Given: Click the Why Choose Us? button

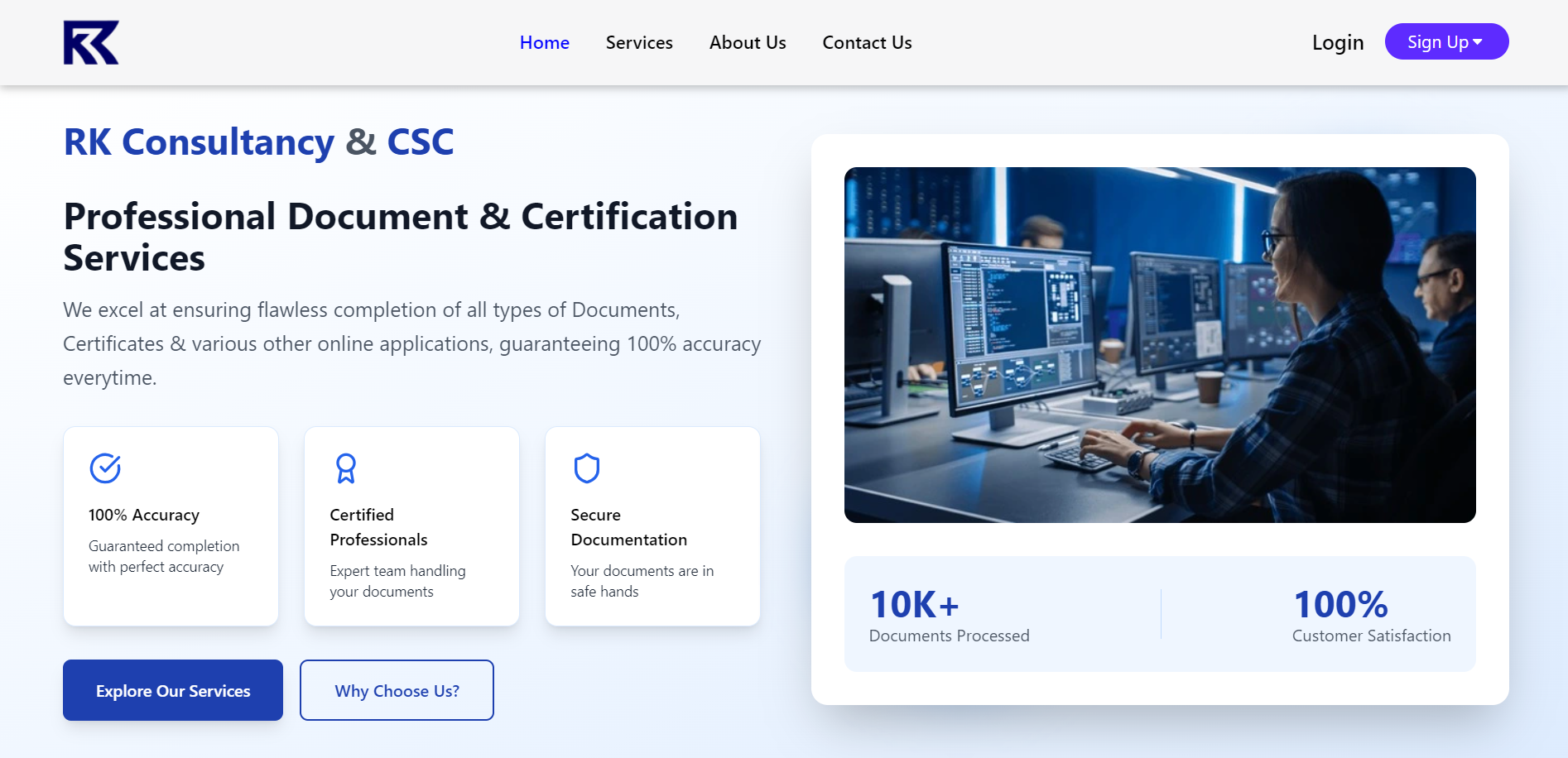Looking at the screenshot, I should click(x=397, y=691).
